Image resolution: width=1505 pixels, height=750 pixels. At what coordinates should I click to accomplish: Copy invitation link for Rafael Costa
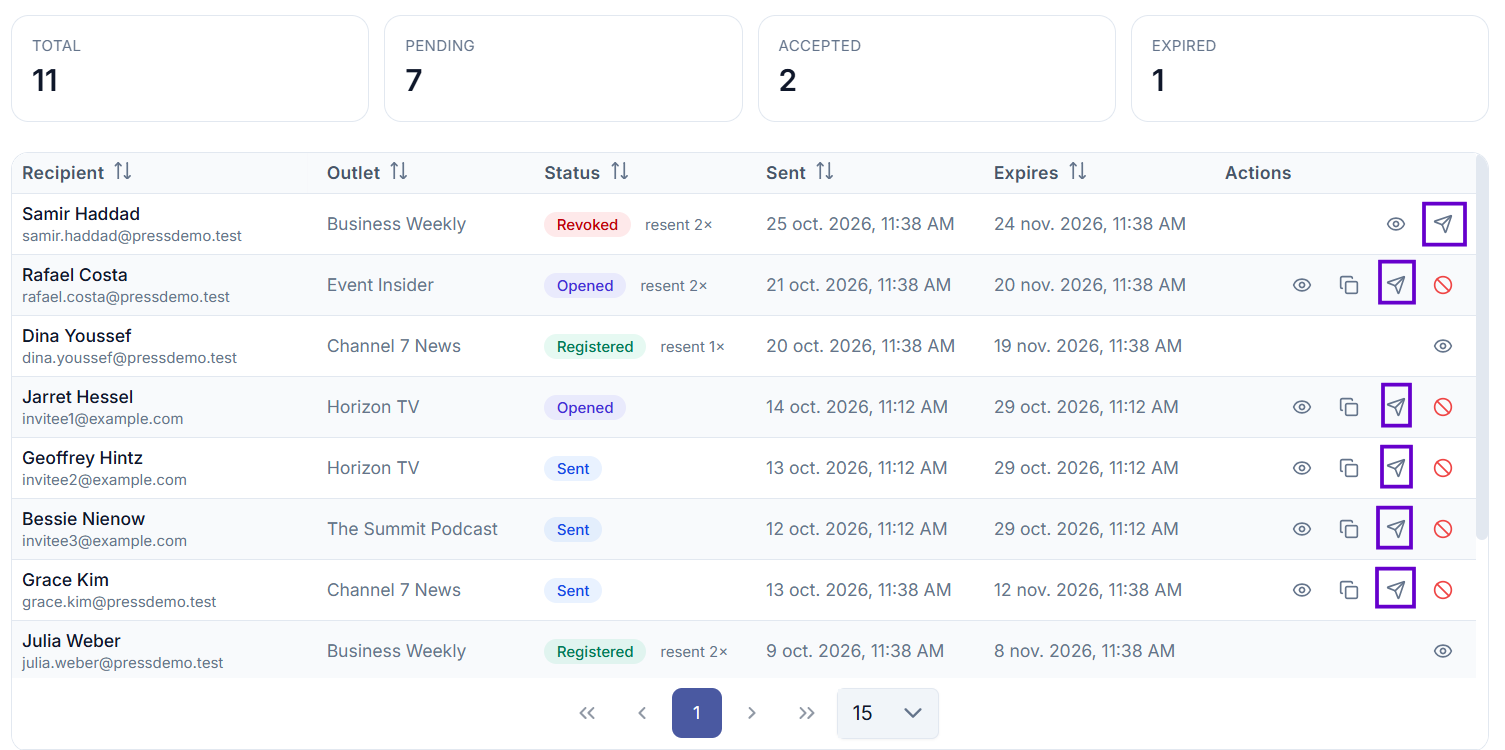(x=1349, y=285)
